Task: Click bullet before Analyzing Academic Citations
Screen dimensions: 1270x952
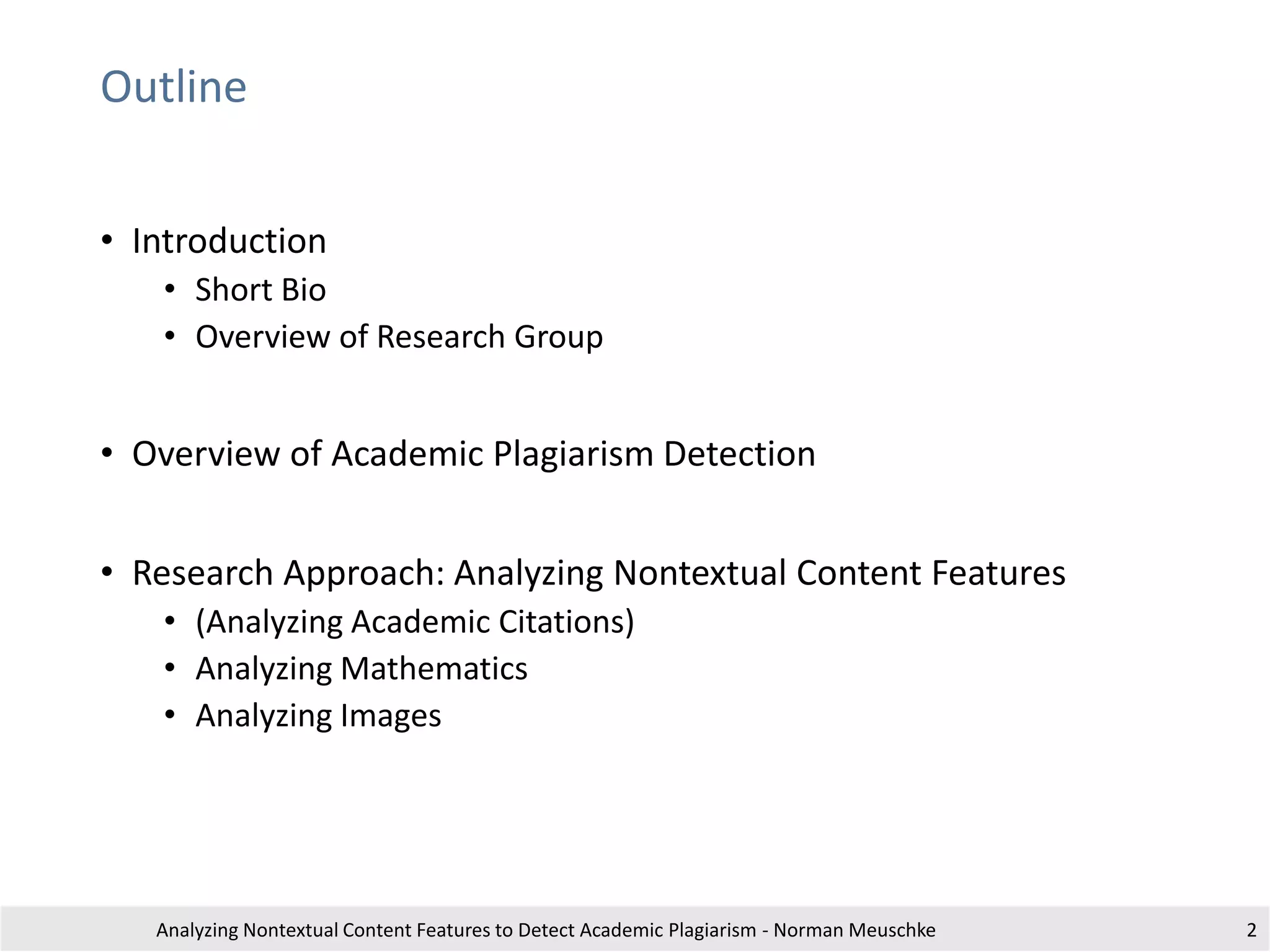Action: tap(170, 621)
